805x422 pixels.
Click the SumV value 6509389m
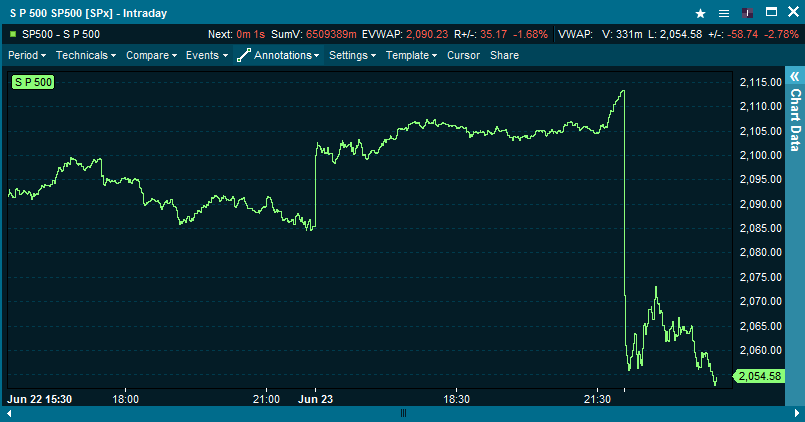331,34
